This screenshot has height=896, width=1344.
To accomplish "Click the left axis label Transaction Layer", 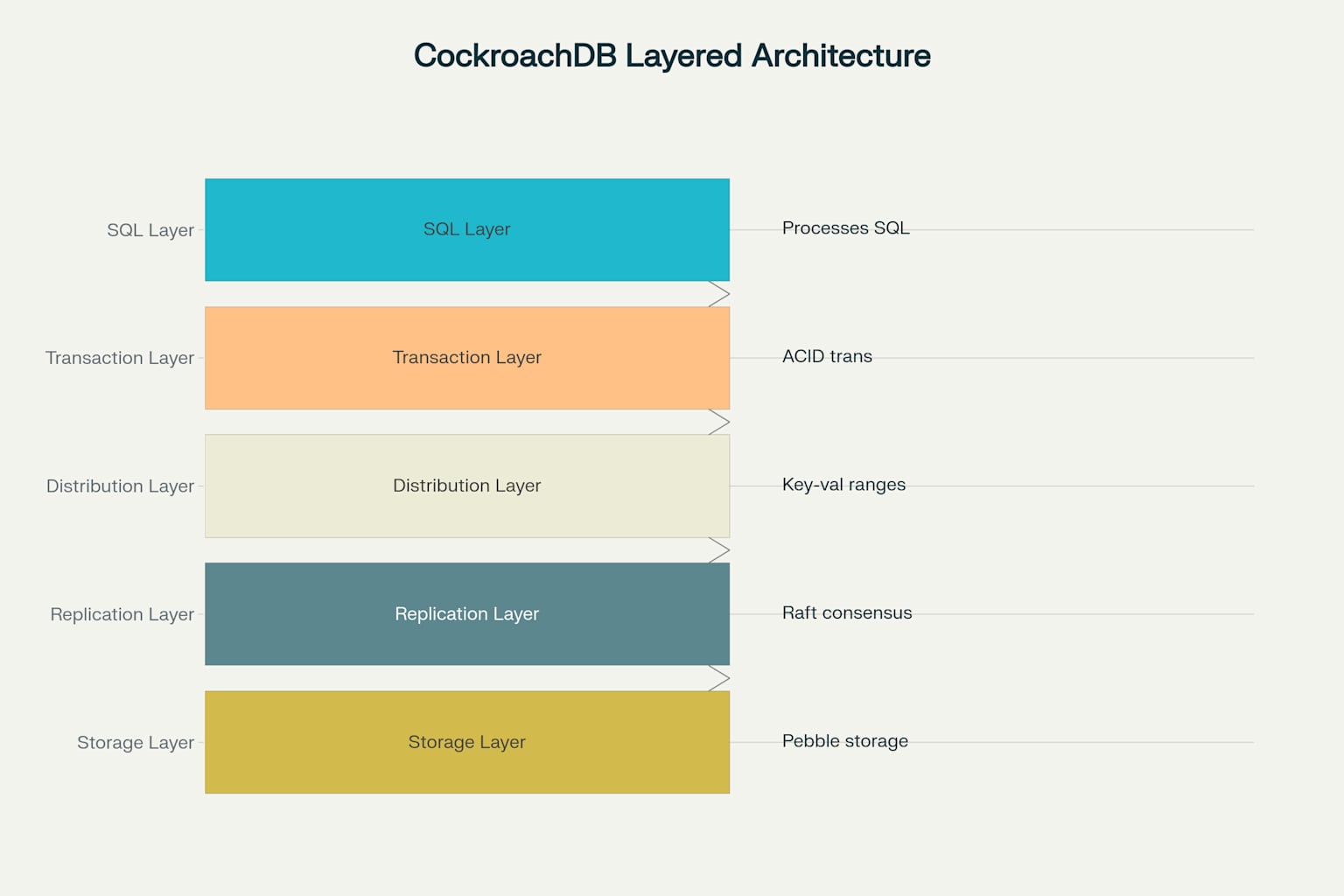I will coord(120,358).
